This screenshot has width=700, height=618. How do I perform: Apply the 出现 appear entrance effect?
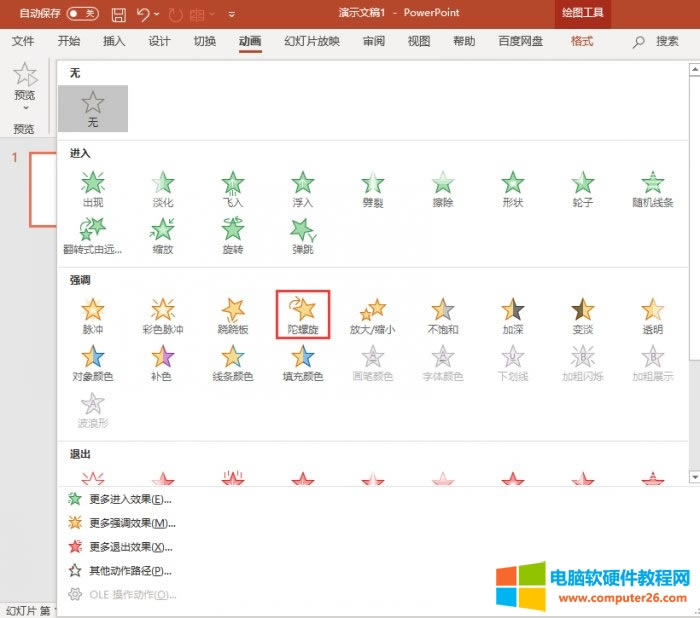point(93,189)
